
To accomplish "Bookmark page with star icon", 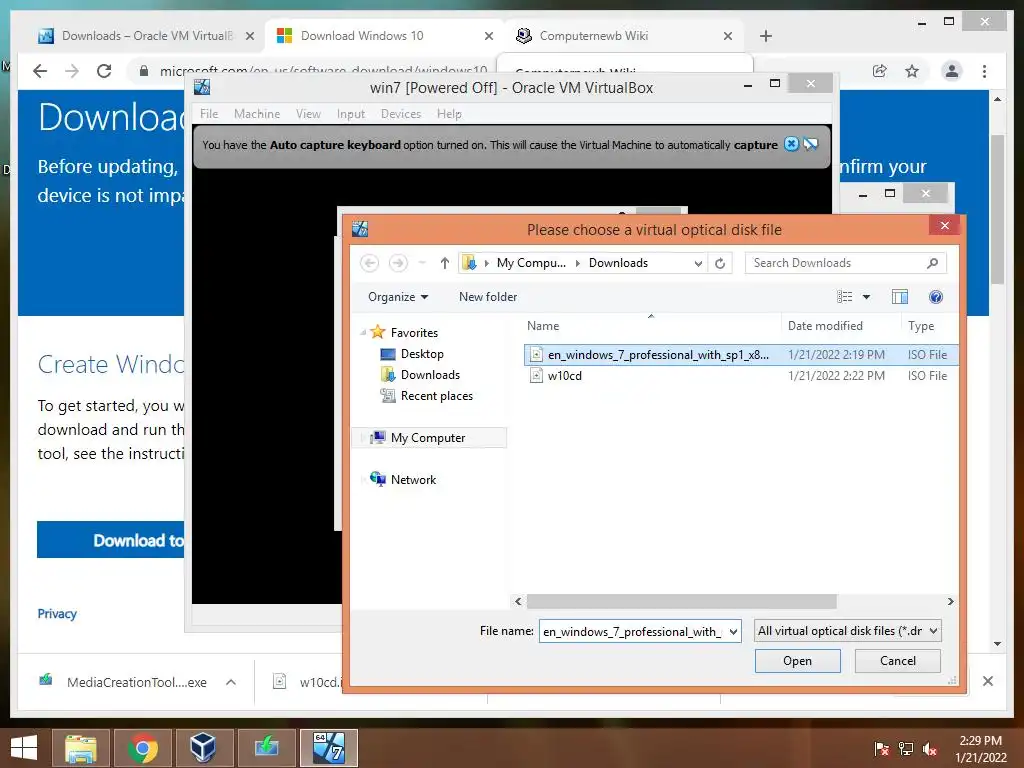I will pos(912,71).
